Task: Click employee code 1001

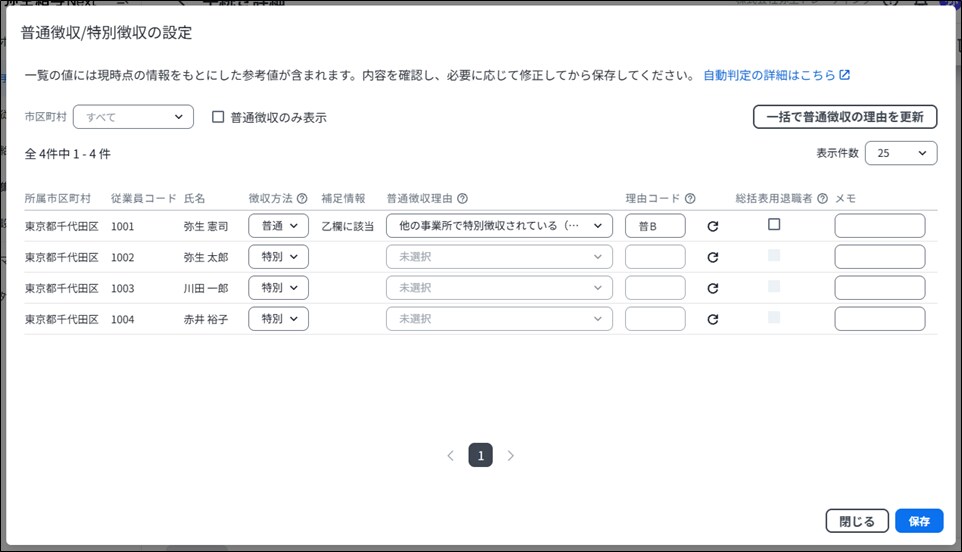Action: coord(122,226)
